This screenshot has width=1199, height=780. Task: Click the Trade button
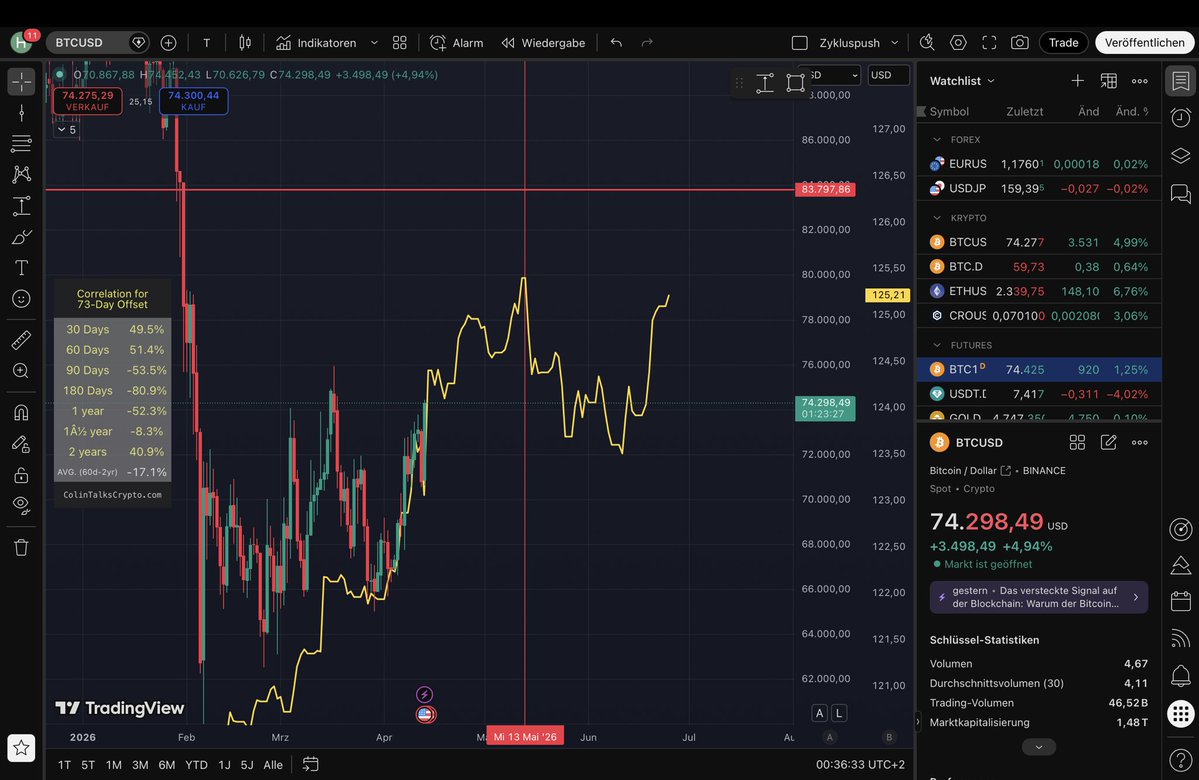(x=1063, y=43)
